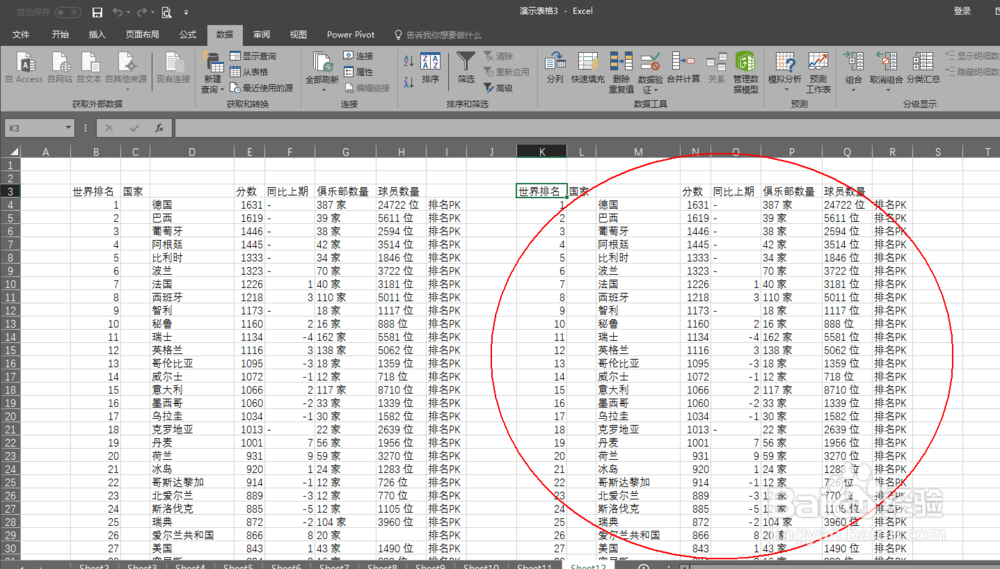Click cell K3 世界排名 in right table
Viewport: 1000px width, 569px height.
(540, 191)
